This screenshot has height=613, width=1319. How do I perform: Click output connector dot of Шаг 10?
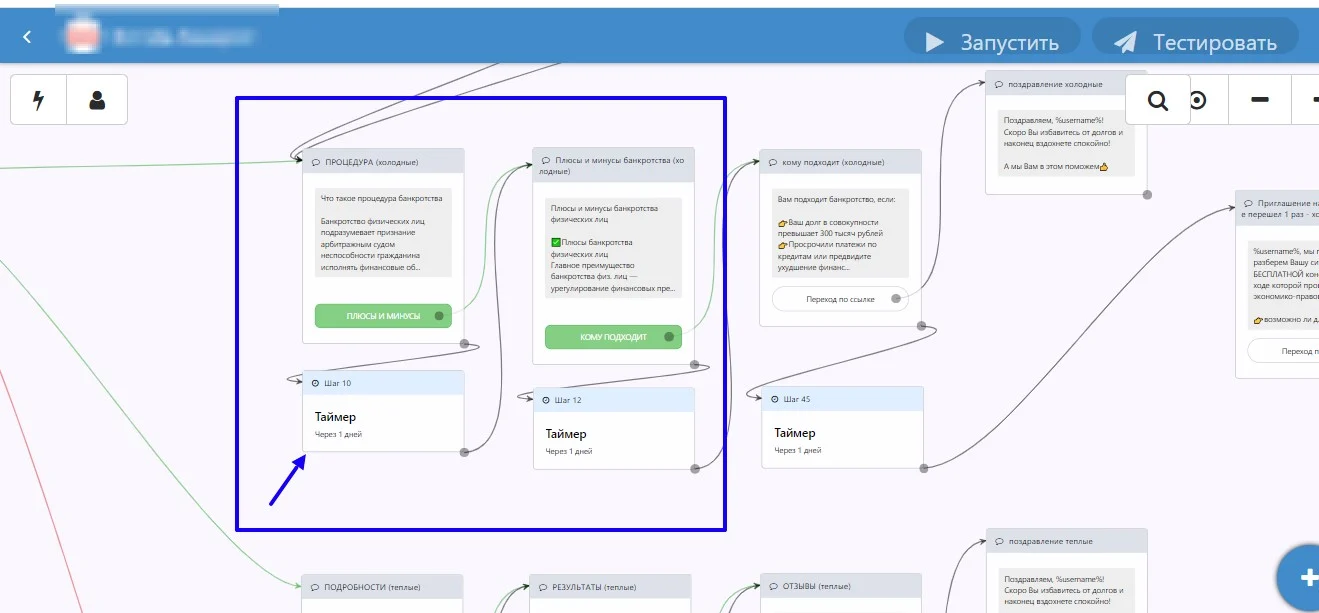point(464,452)
